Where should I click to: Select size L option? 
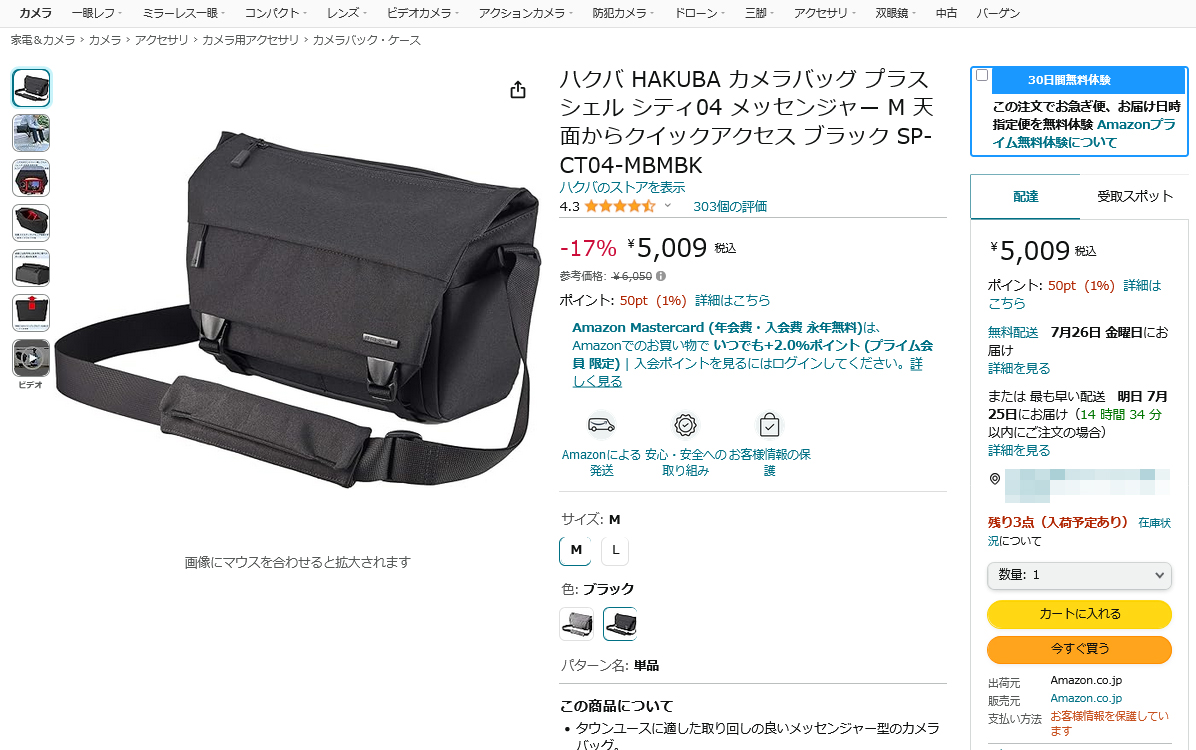615,550
